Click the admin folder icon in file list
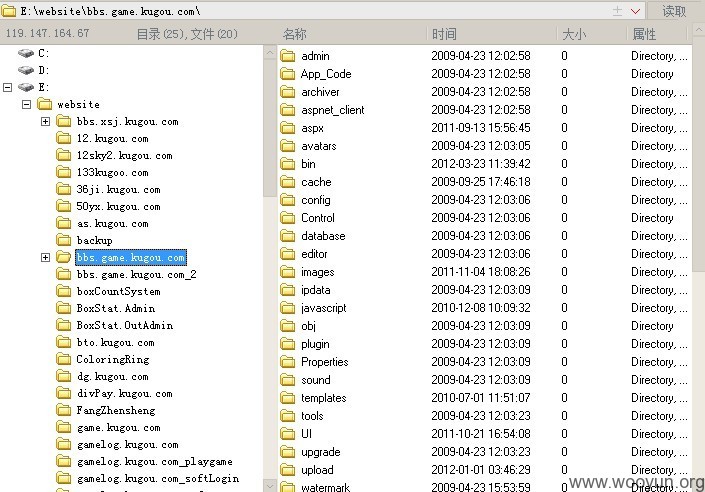 tap(288, 56)
